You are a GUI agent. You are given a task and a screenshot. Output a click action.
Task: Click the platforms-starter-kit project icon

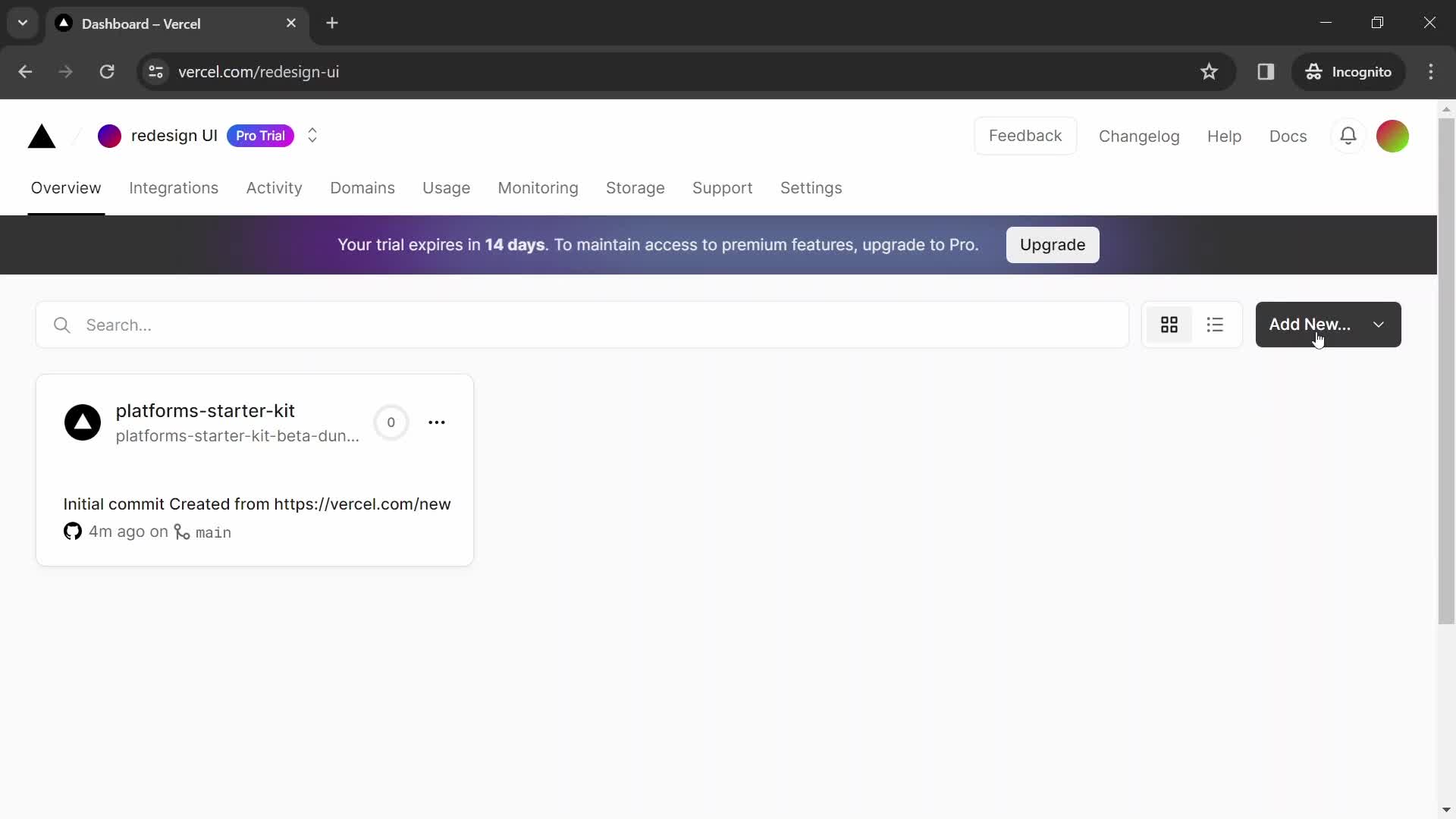[x=83, y=422]
